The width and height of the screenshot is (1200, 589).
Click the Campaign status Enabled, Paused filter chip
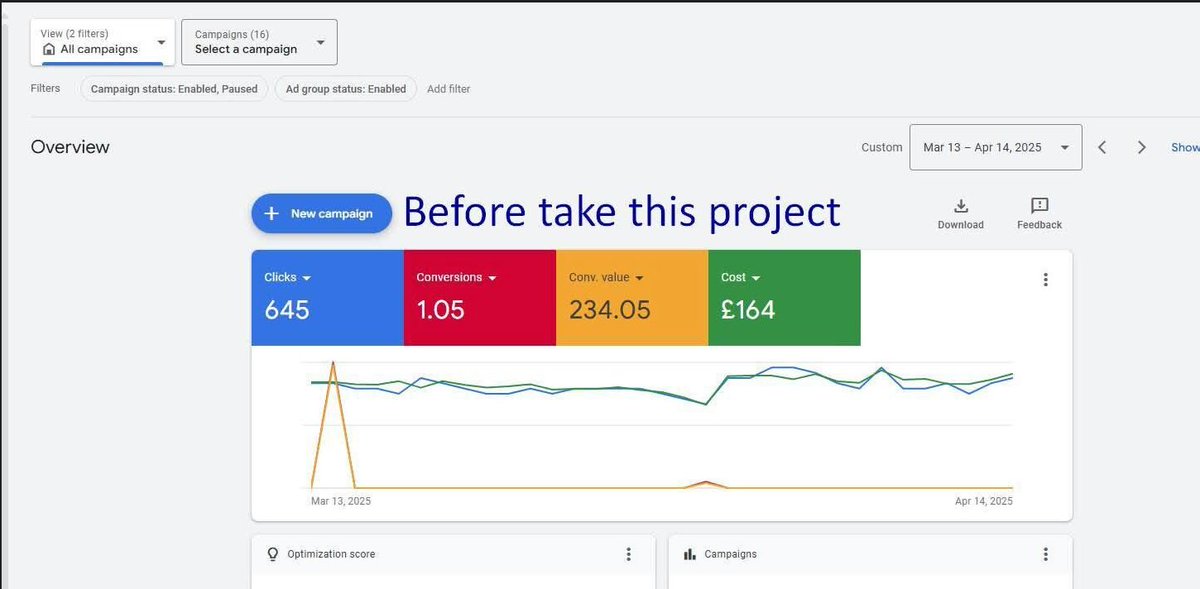(x=173, y=89)
